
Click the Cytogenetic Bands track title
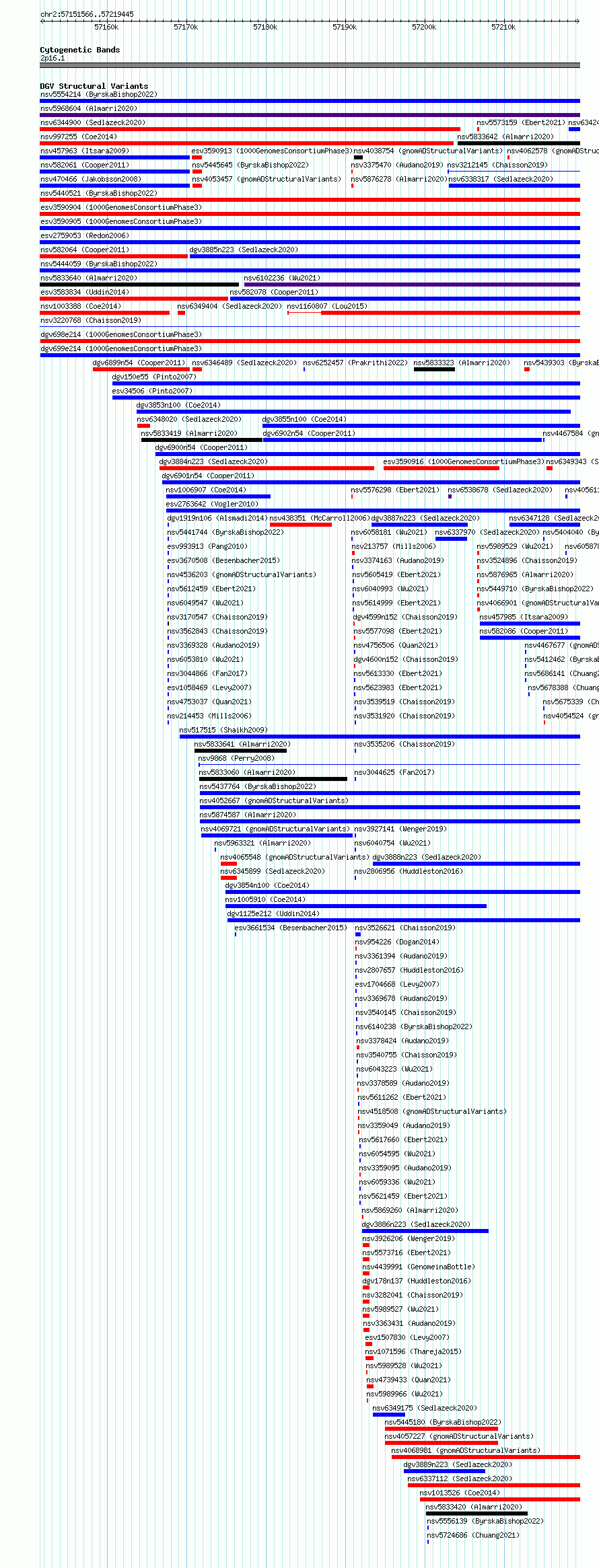pyautogui.click(x=80, y=50)
